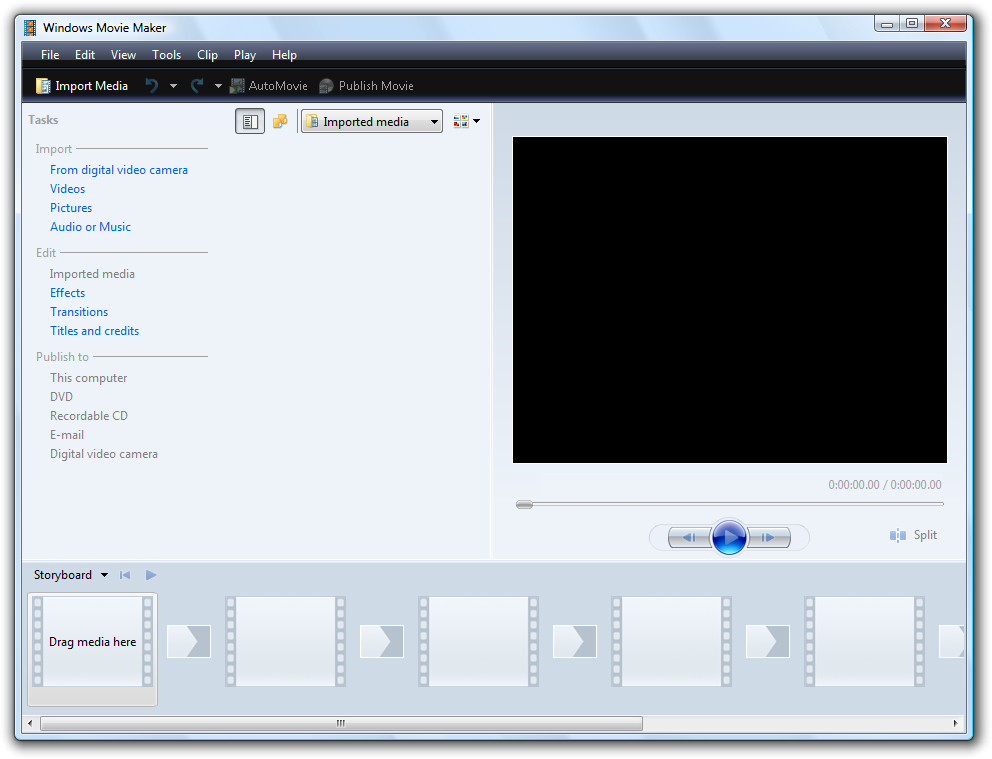Image resolution: width=992 pixels, height=759 pixels.
Task: Click the Recordable CD publish option
Action: coord(89,416)
